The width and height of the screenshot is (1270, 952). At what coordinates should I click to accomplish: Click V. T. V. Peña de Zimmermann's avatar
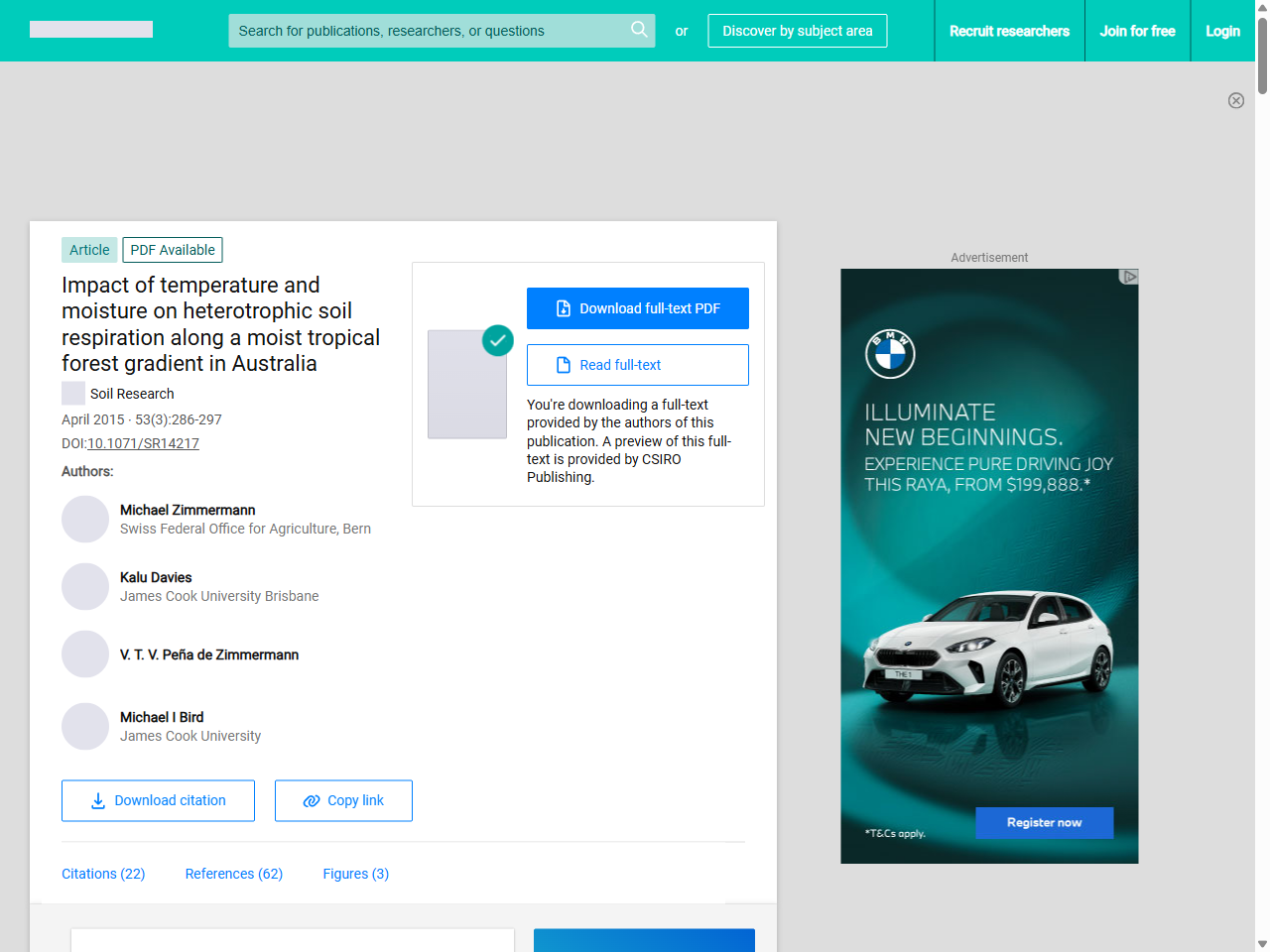click(x=85, y=654)
